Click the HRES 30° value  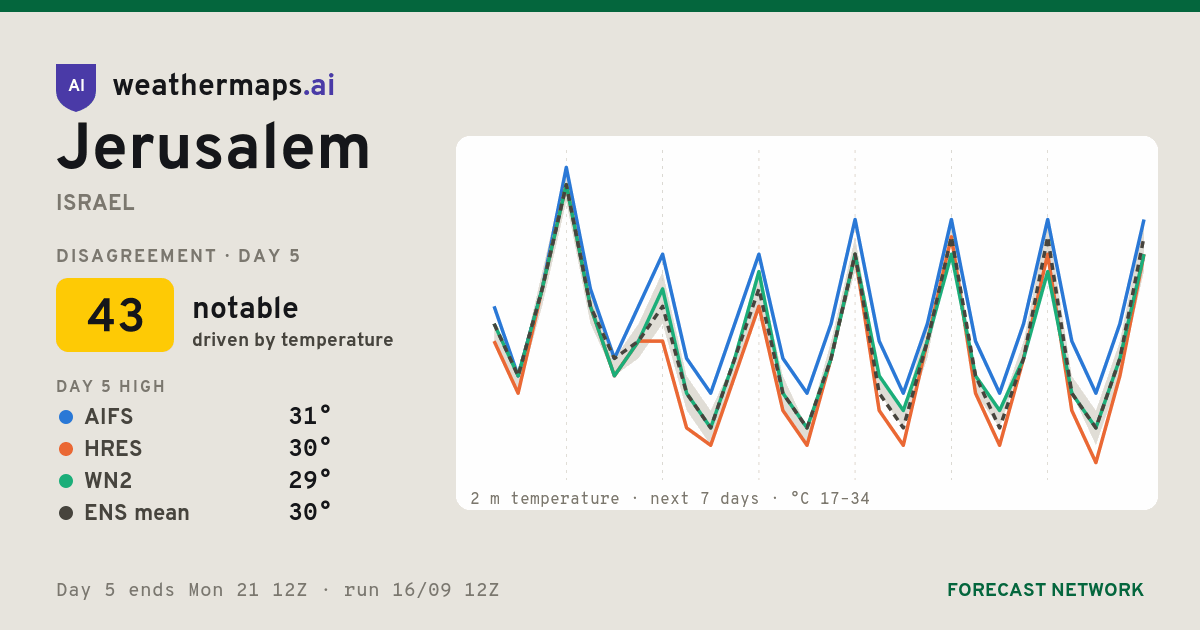310,449
